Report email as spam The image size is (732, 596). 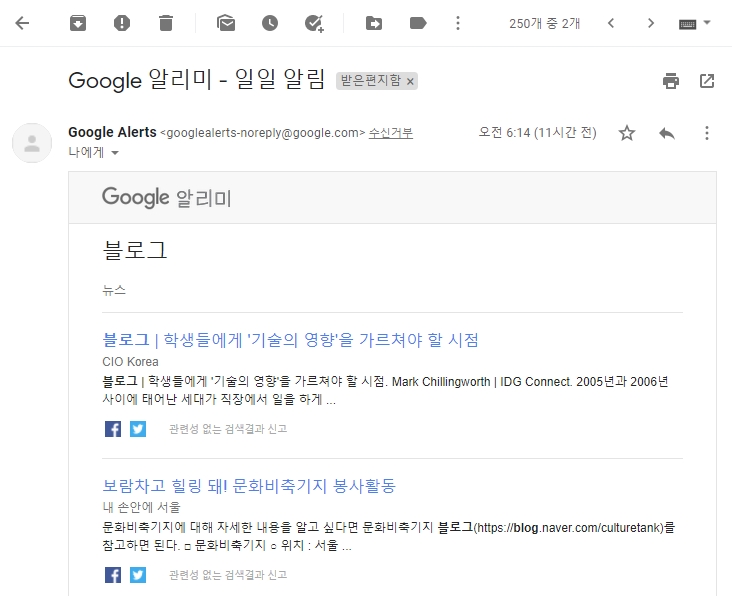(x=122, y=23)
